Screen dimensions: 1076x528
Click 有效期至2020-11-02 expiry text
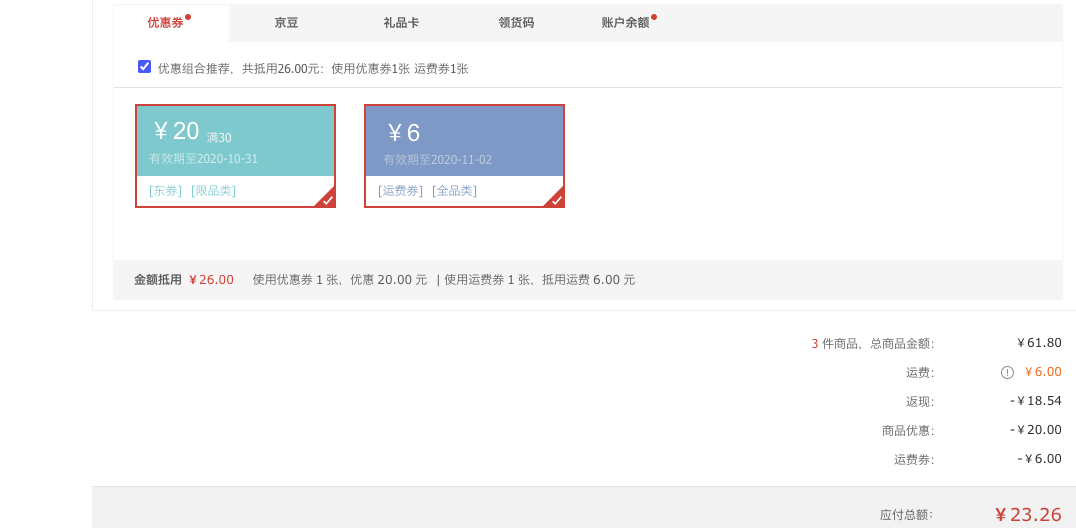pos(438,160)
